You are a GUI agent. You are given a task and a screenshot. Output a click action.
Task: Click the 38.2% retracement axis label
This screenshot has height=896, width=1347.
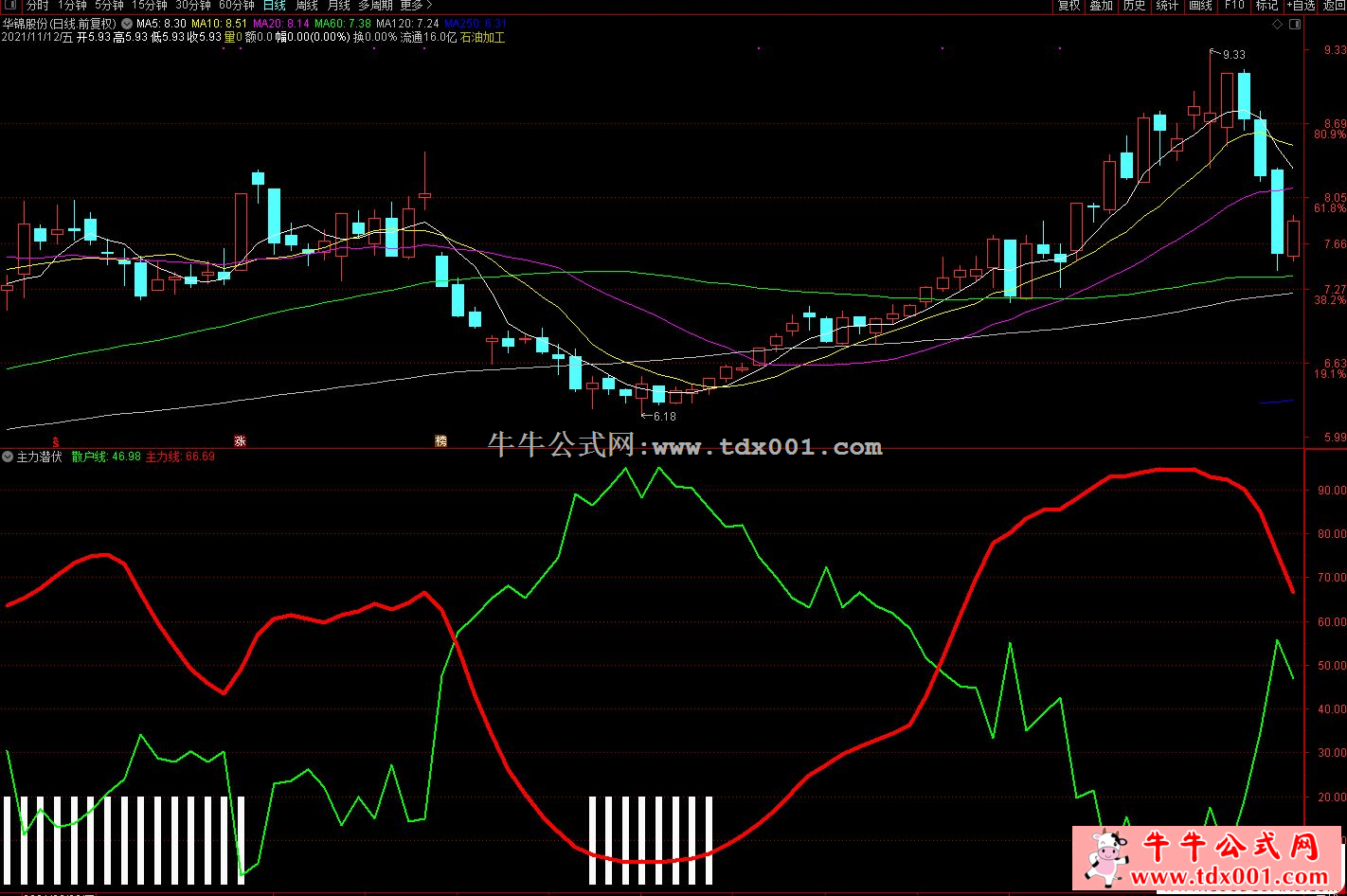[1330, 300]
